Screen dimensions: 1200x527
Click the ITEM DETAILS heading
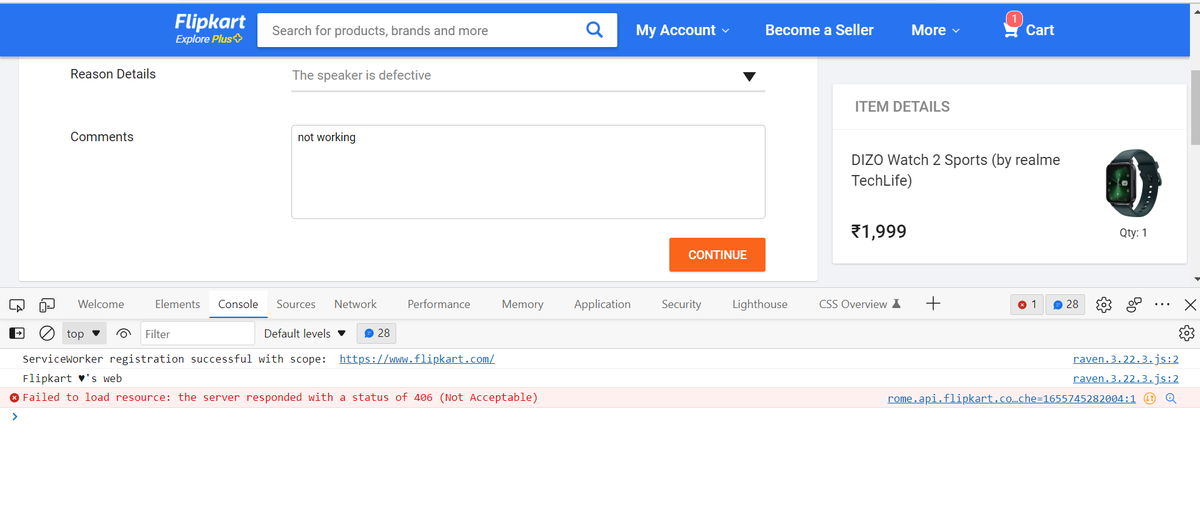coord(902,107)
